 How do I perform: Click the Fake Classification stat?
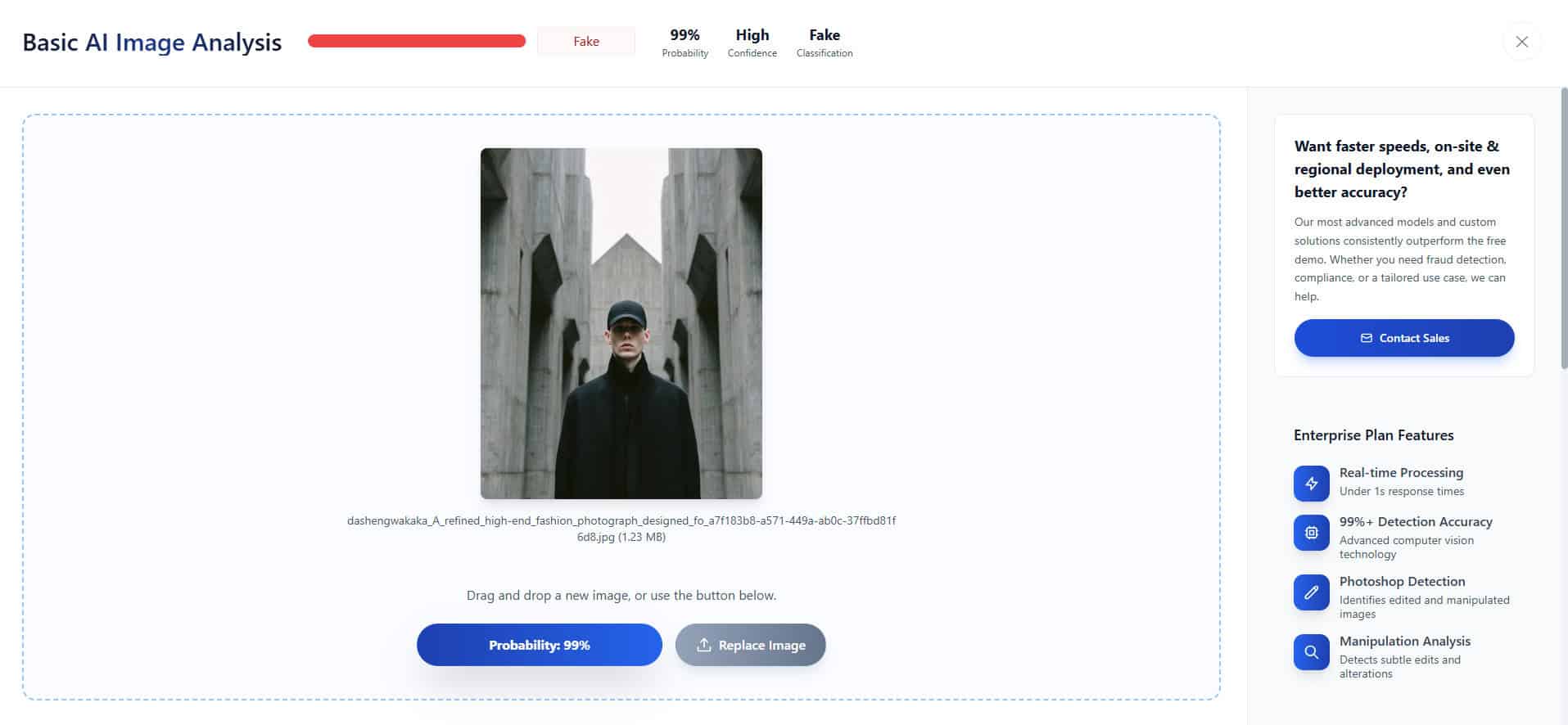tap(824, 43)
